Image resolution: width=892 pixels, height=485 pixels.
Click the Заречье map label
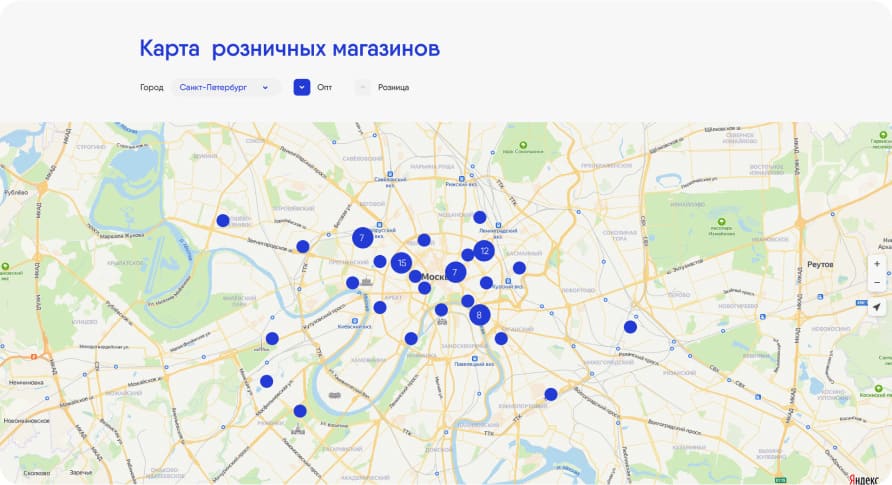point(81,472)
